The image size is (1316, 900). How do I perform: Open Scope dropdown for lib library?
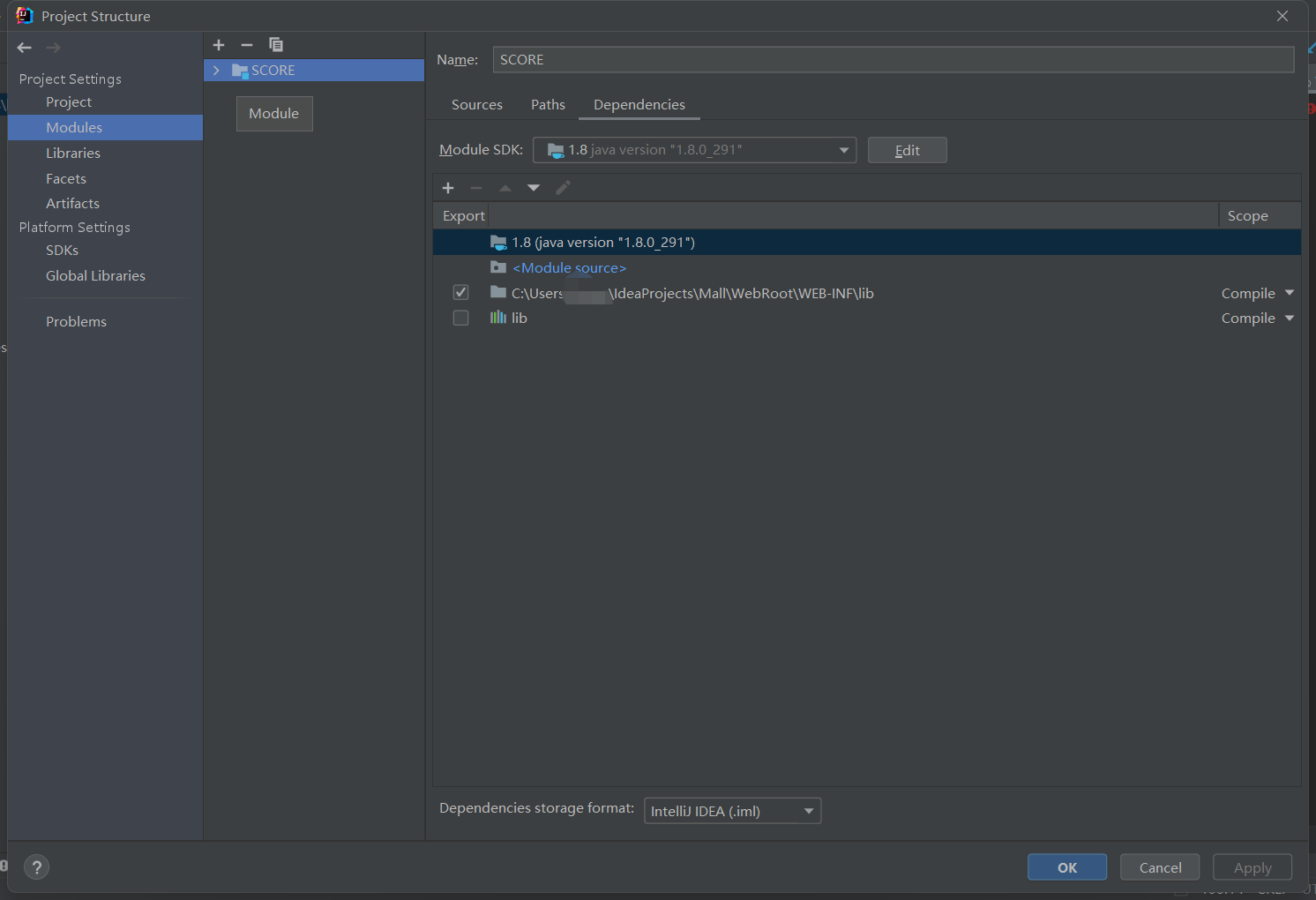(x=1290, y=318)
